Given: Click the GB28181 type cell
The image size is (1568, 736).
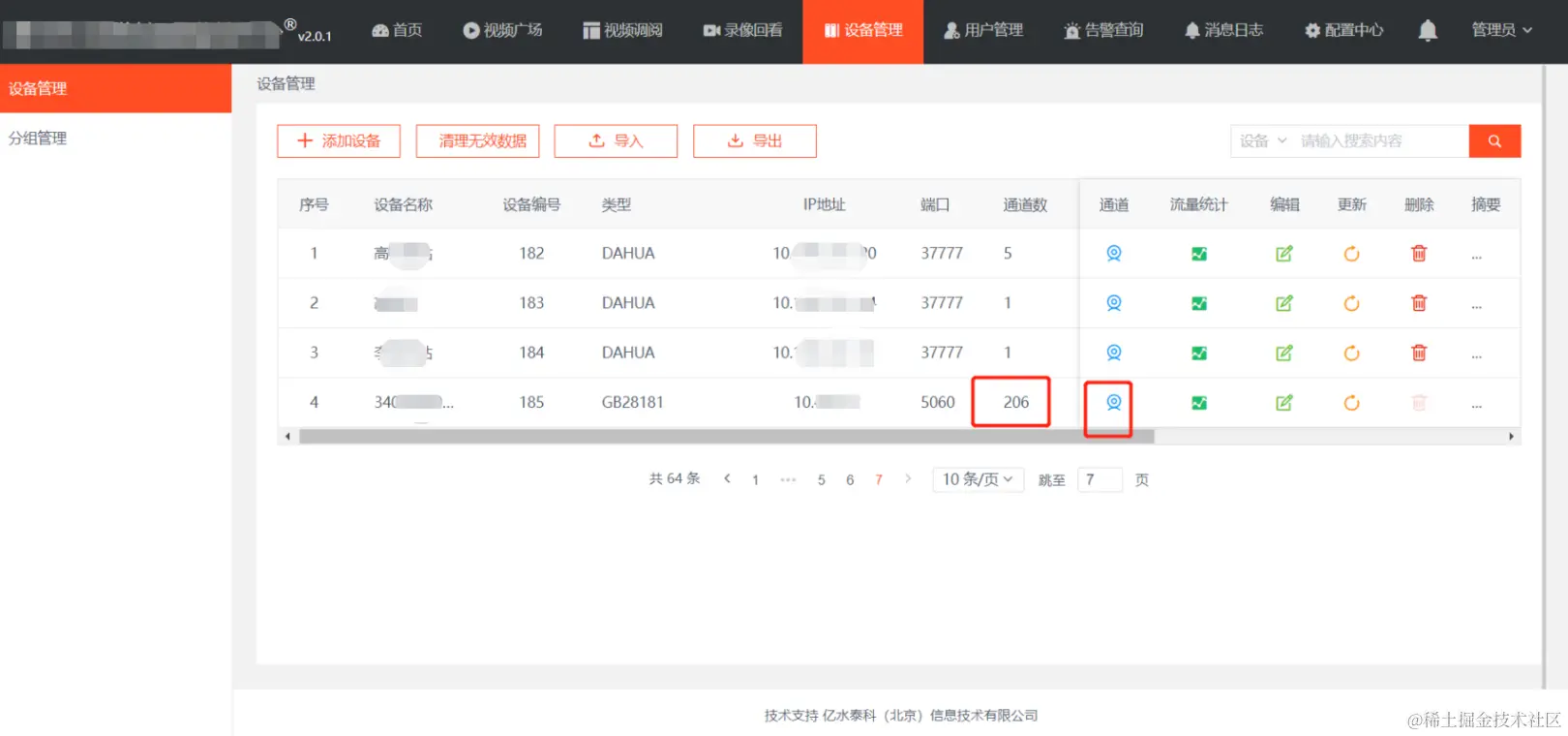Looking at the screenshot, I should tap(633, 402).
